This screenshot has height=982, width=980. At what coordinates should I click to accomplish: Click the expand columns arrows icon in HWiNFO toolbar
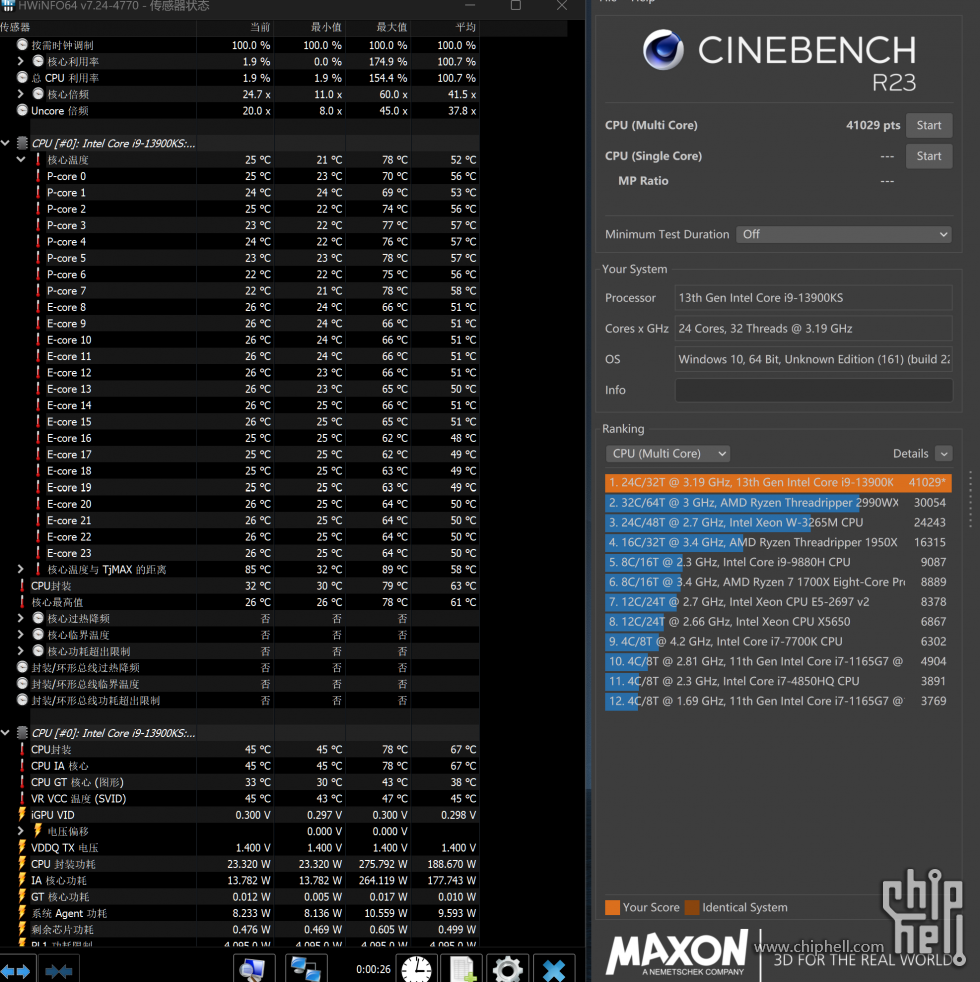click(x=15, y=971)
